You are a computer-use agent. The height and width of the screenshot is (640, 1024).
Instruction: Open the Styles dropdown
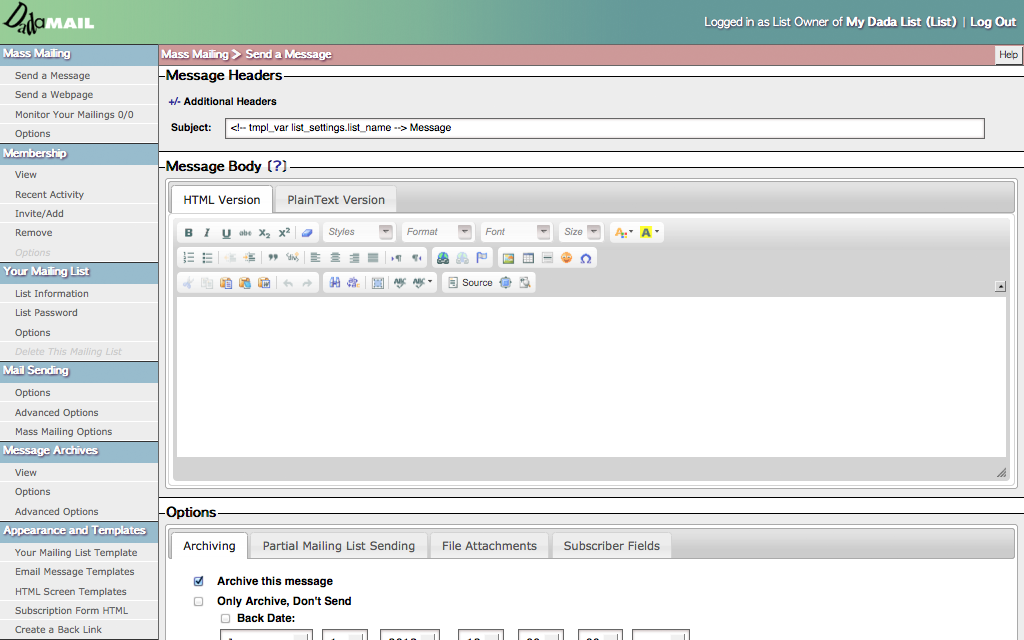click(359, 232)
